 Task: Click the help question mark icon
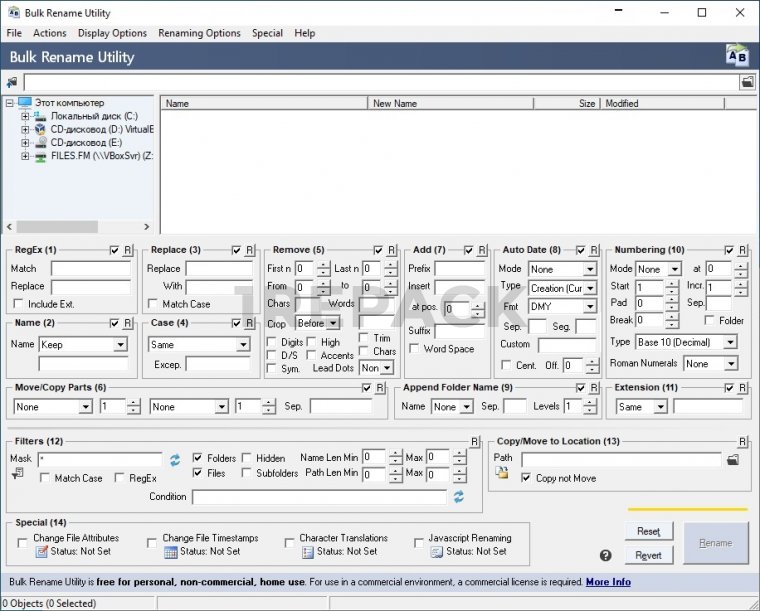point(605,555)
